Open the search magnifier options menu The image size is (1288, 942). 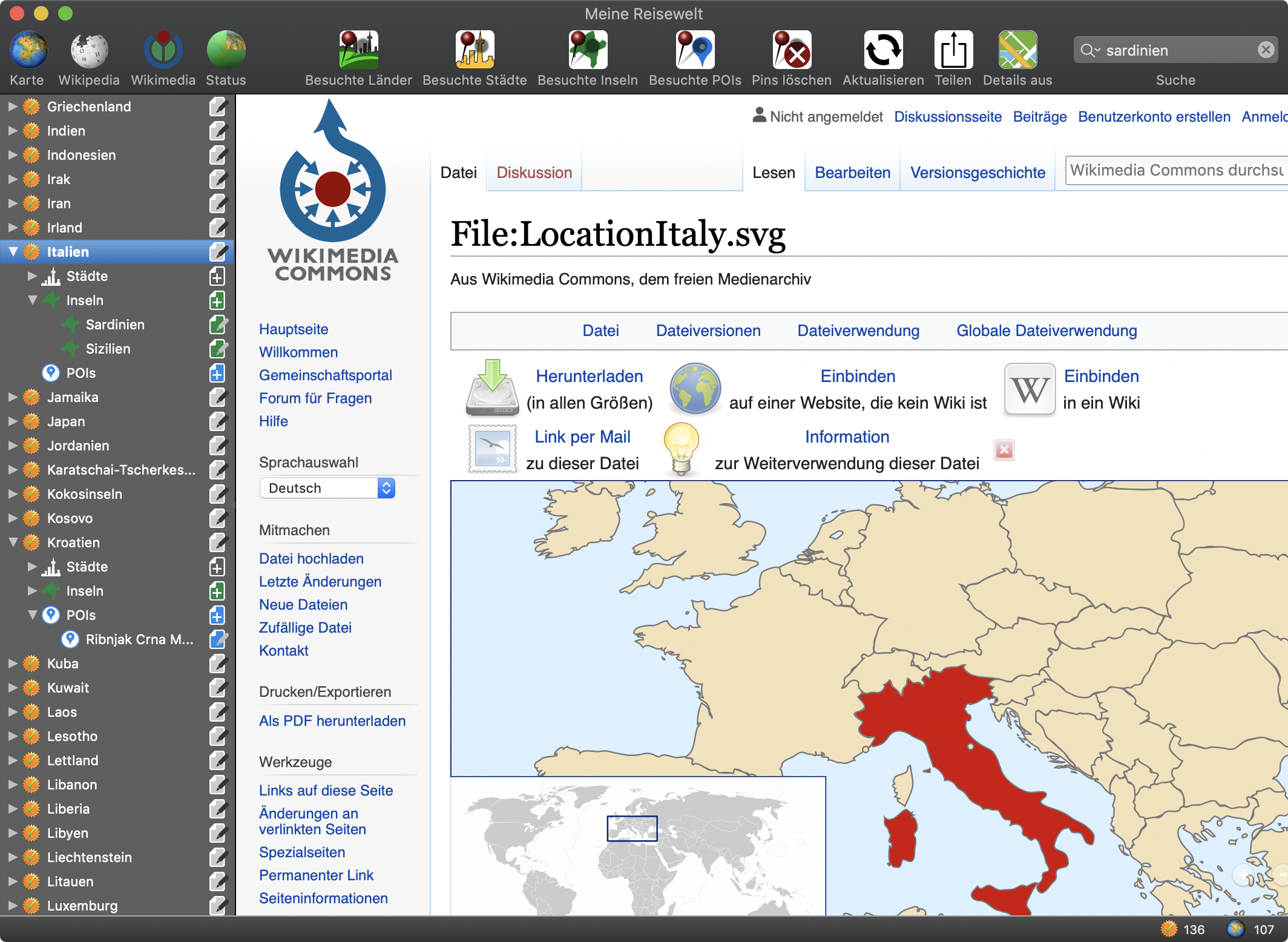coord(1090,50)
